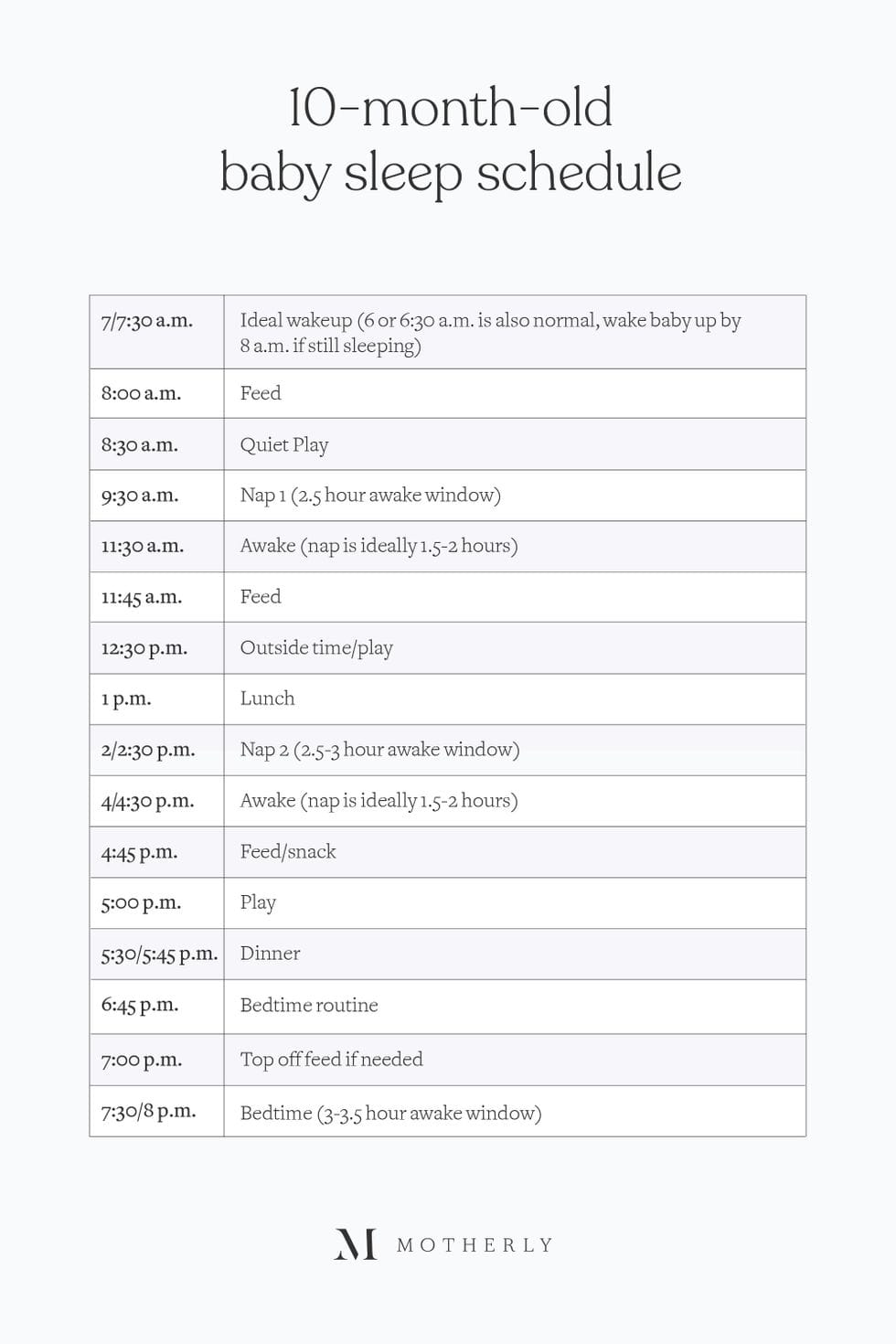Click the Nap 2 awake window entry
This screenshot has width=896, height=1344.
pyautogui.click(x=379, y=750)
